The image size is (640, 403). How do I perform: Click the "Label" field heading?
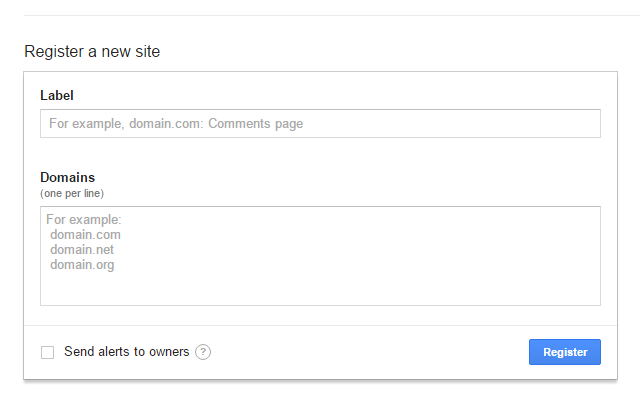point(57,96)
